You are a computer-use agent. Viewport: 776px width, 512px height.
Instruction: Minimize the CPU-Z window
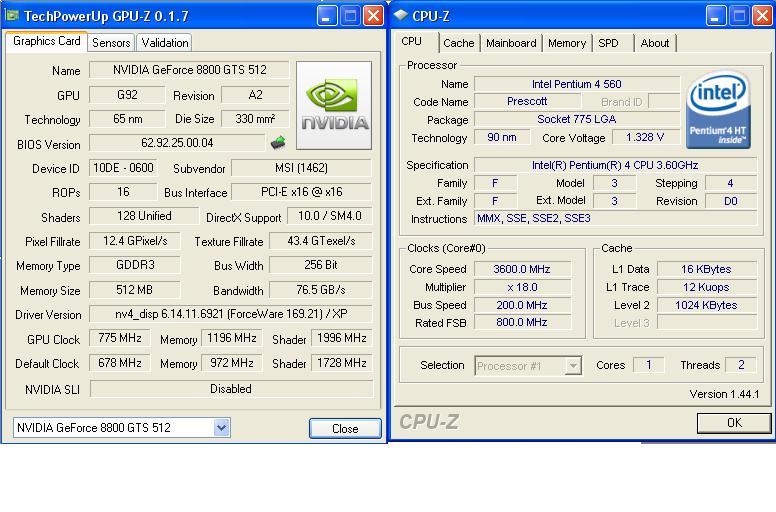click(716, 16)
